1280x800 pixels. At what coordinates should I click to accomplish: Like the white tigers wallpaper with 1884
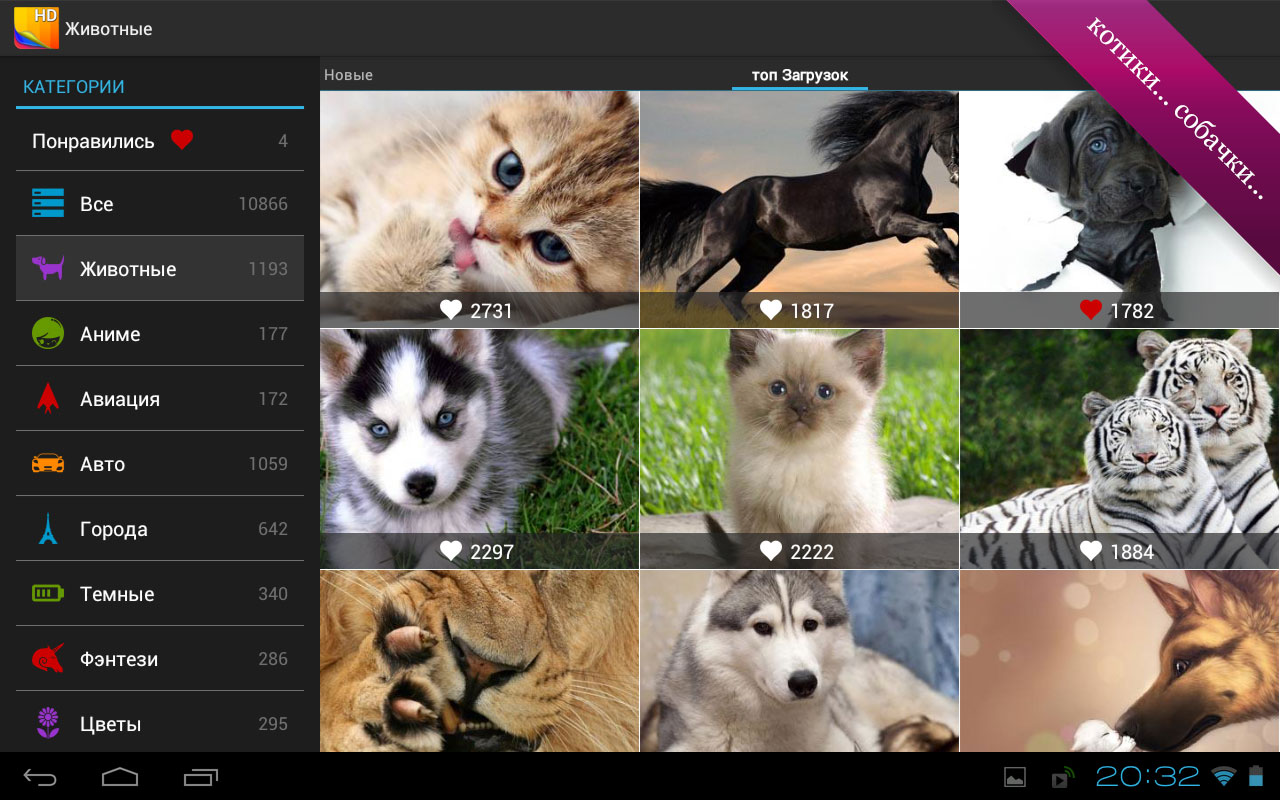pyautogui.click(x=1090, y=551)
